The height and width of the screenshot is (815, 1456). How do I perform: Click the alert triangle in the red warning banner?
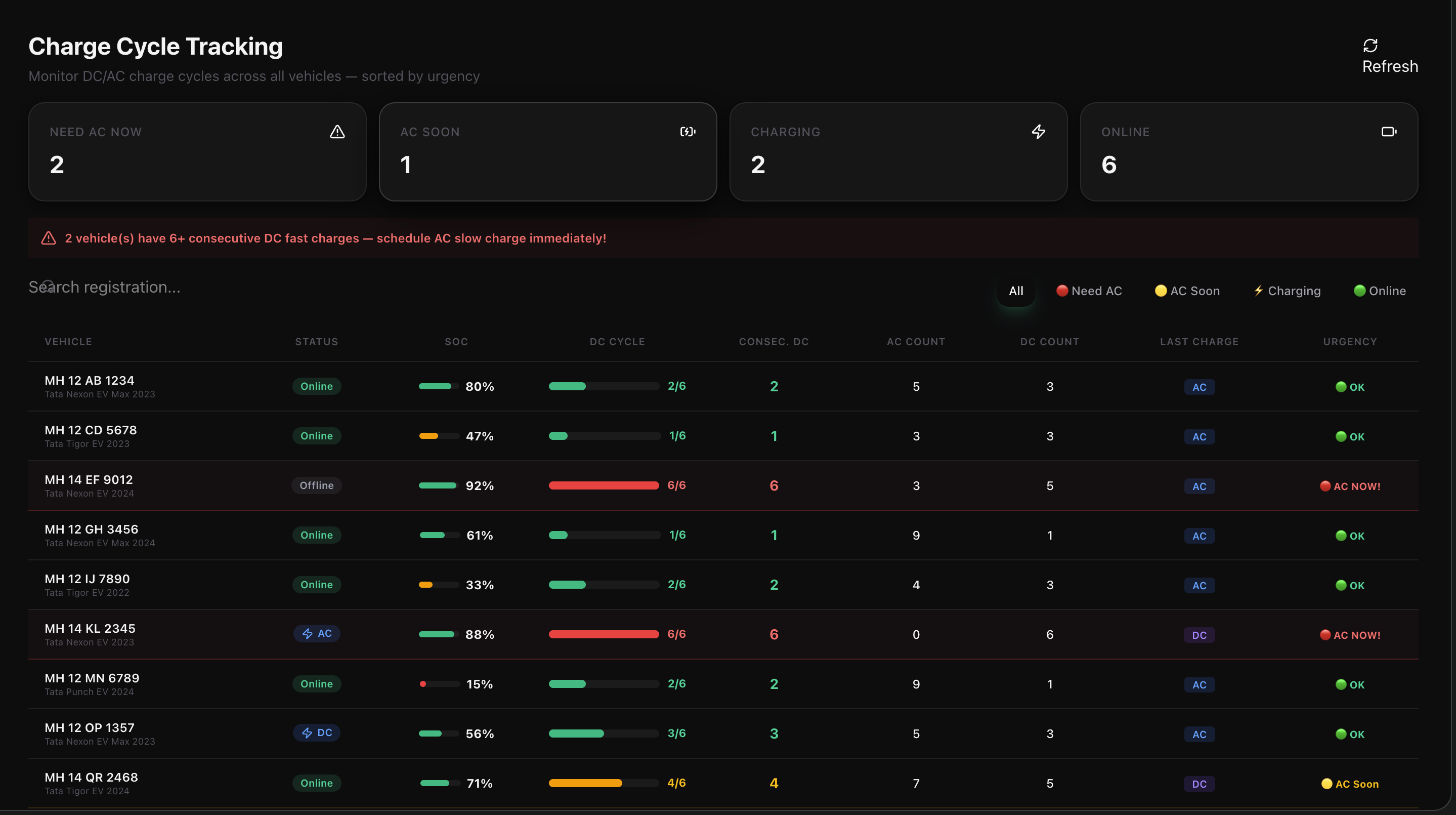pyautogui.click(x=49, y=238)
